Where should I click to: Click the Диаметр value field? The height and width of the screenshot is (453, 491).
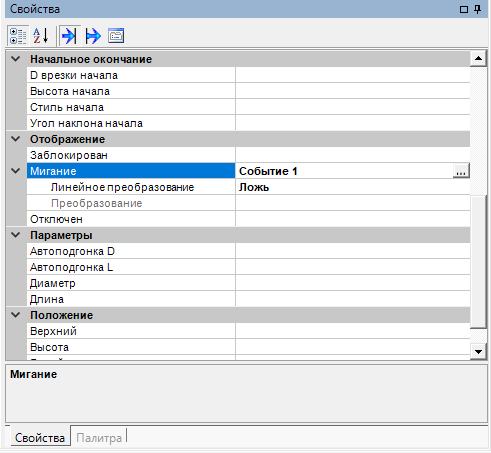click(353, 283)
